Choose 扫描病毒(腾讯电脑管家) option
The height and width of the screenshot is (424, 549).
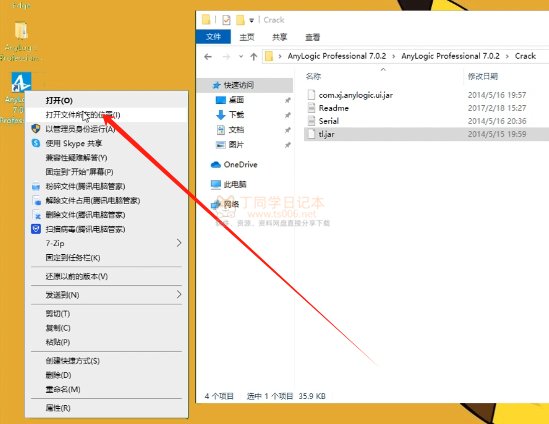click(106, 229)
